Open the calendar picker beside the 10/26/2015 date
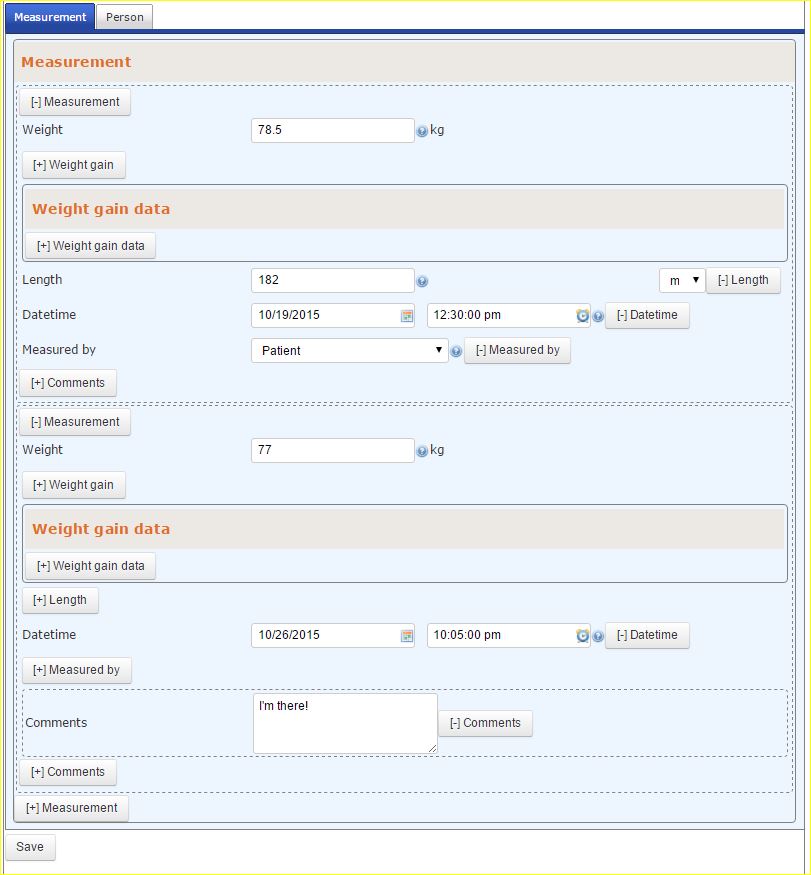The image size is (811, 875). point(405,635)
